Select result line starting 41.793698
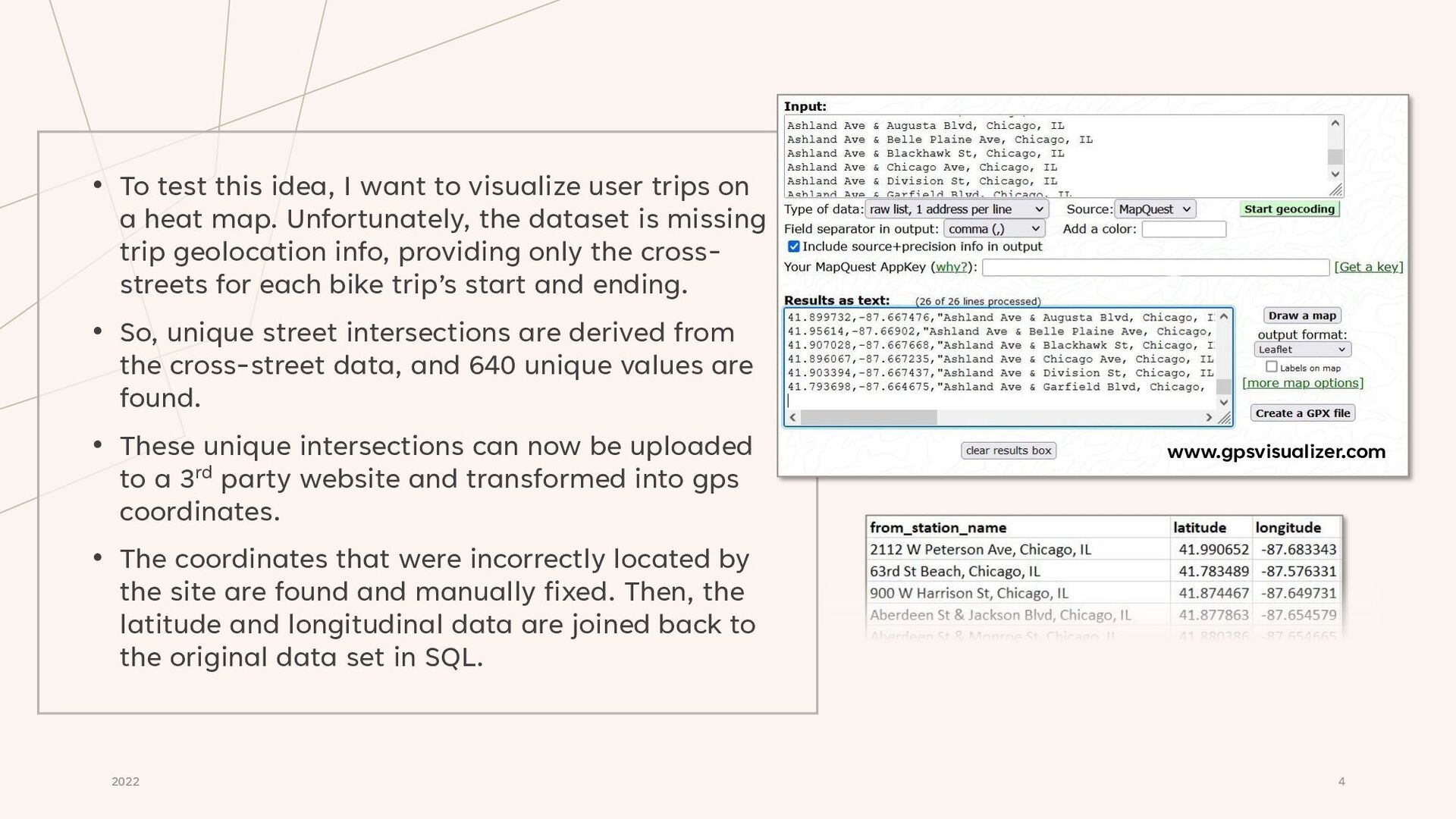Image resolution: width=1456 pixels, height=819 pixels. point(996,387)
